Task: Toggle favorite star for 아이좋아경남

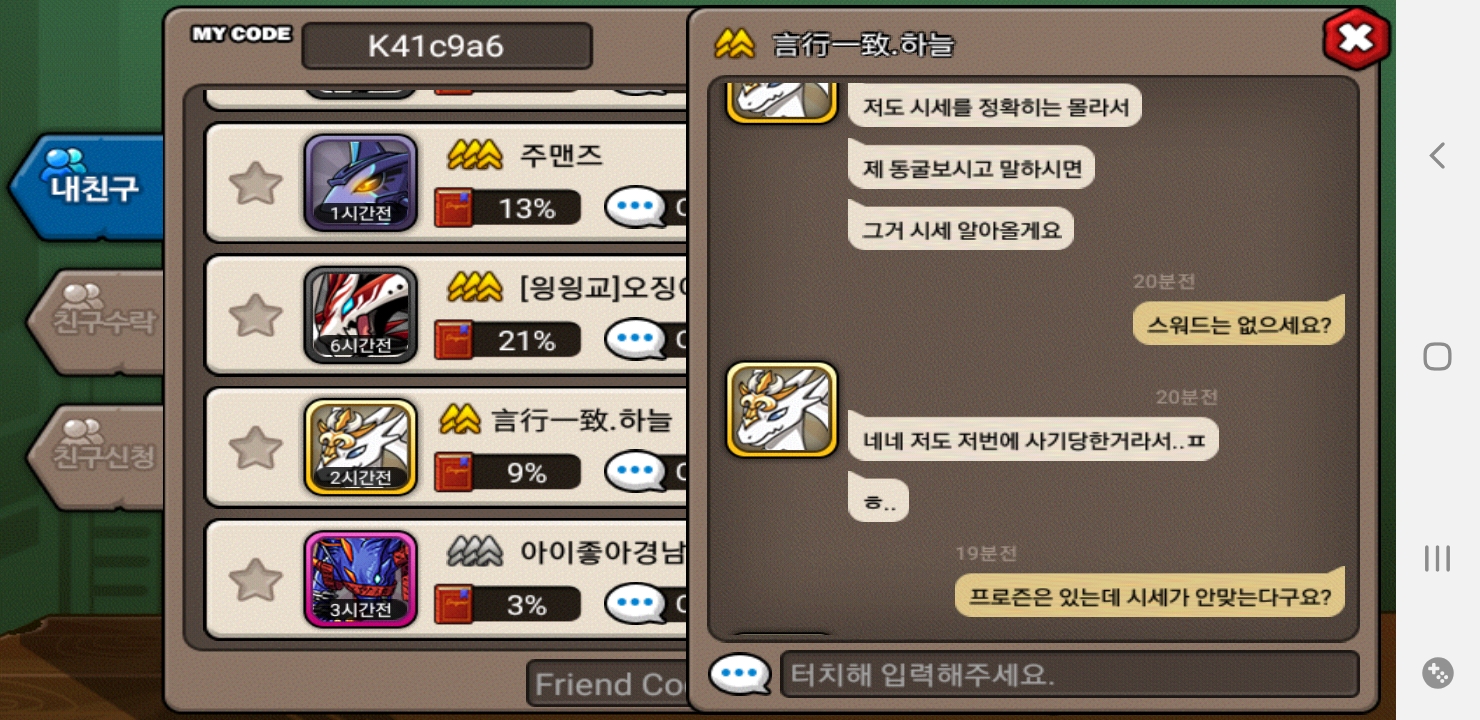Action: [x=255, y=579]
